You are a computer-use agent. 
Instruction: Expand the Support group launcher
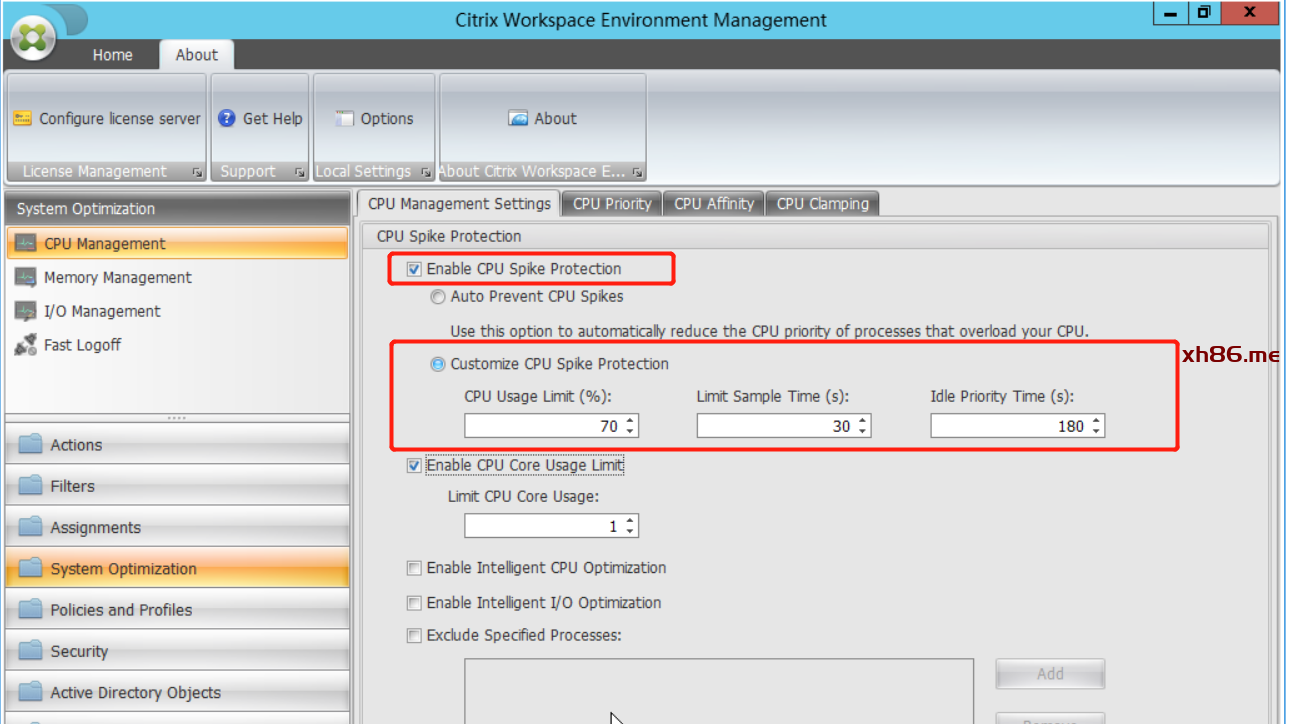[x=299, y=172]
